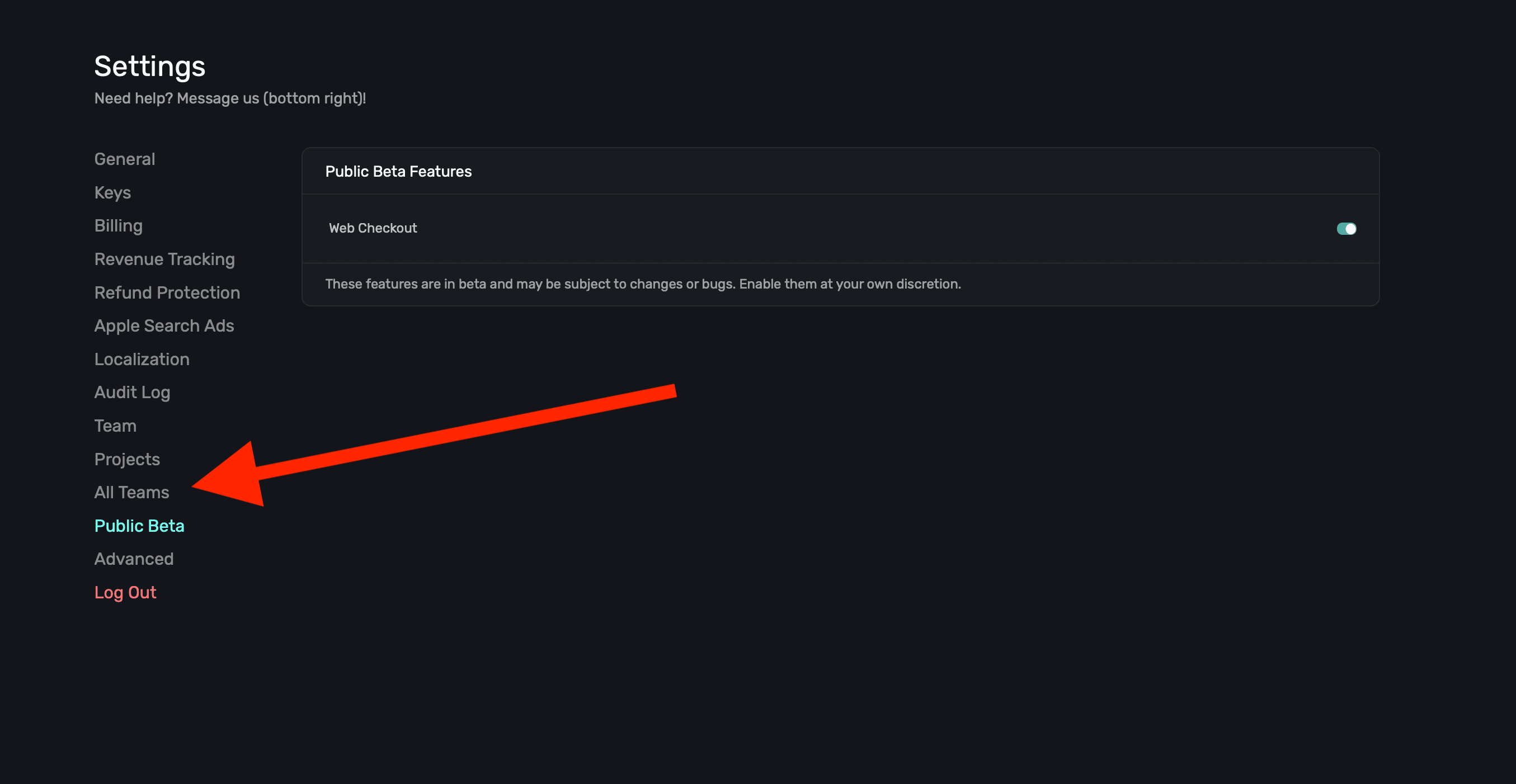Viewport: 1516px width, 784px height.
Task: Navigate to Apple Search Ads settings
Action: 164,326
